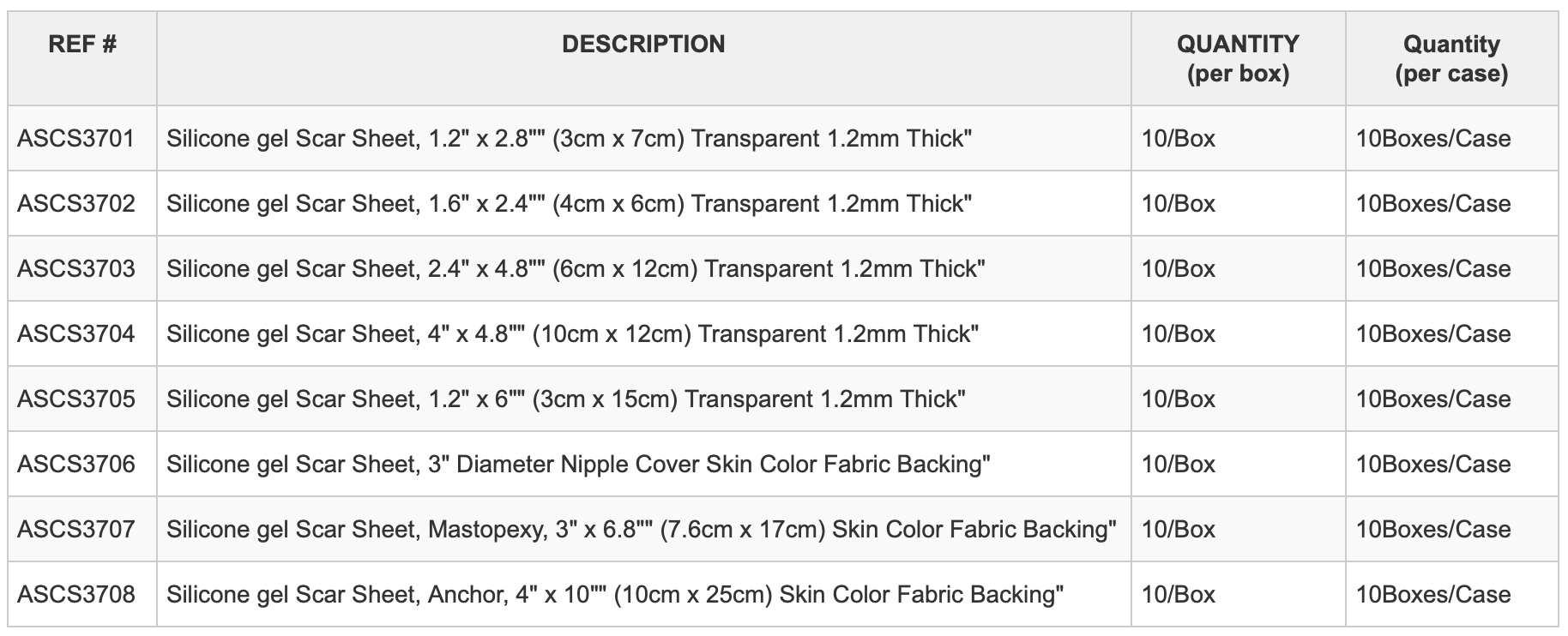1568x636 pixels.
Task: Click the Mastopexy Scar Sheet description
Action: coord(642,530)
